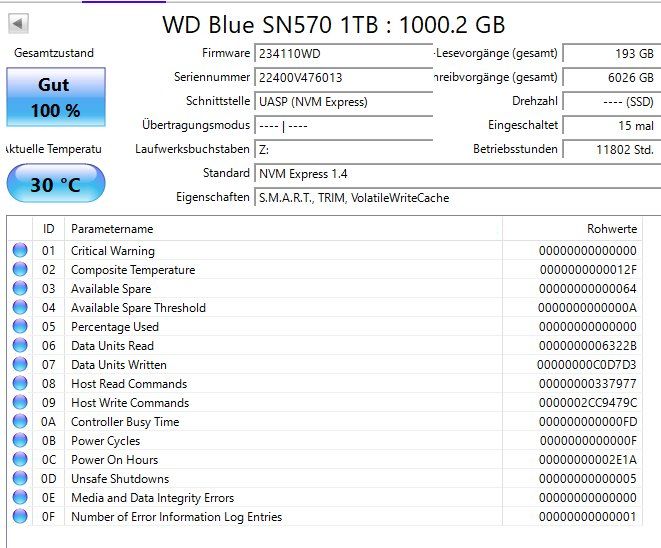Select the status orb for Host Write Commands

coord(20,403)
